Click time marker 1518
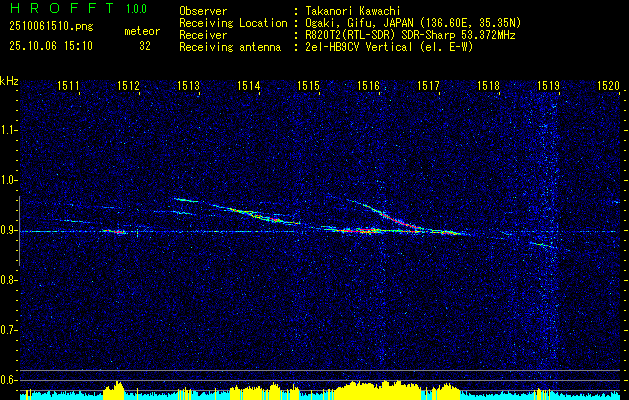The image size is (629, 400). coord(488,85)
